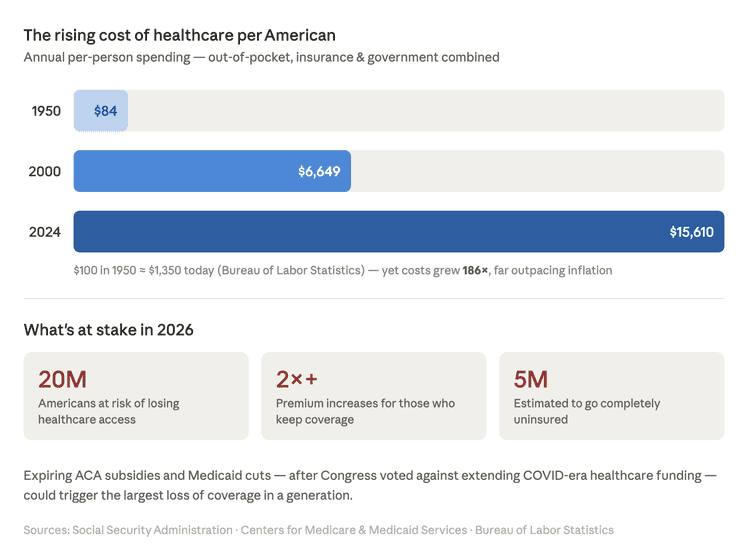This screenshot has height=556, width=750.
Task: Click the chart title about rising healthcare cost
Action: click(180, 35)
